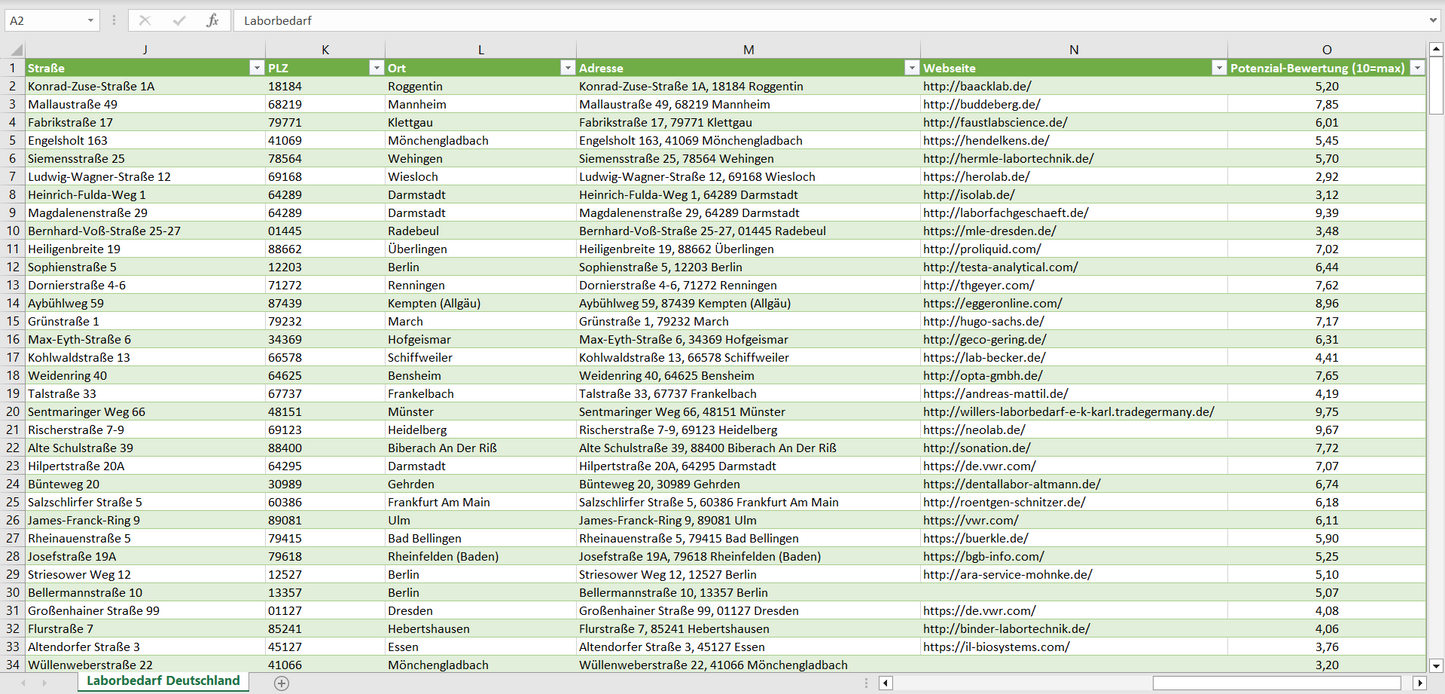This screenshot has height=694, width=1445.
Task: Open the http://baacklab.de/ website cell
Action: (x=977, y=87)
